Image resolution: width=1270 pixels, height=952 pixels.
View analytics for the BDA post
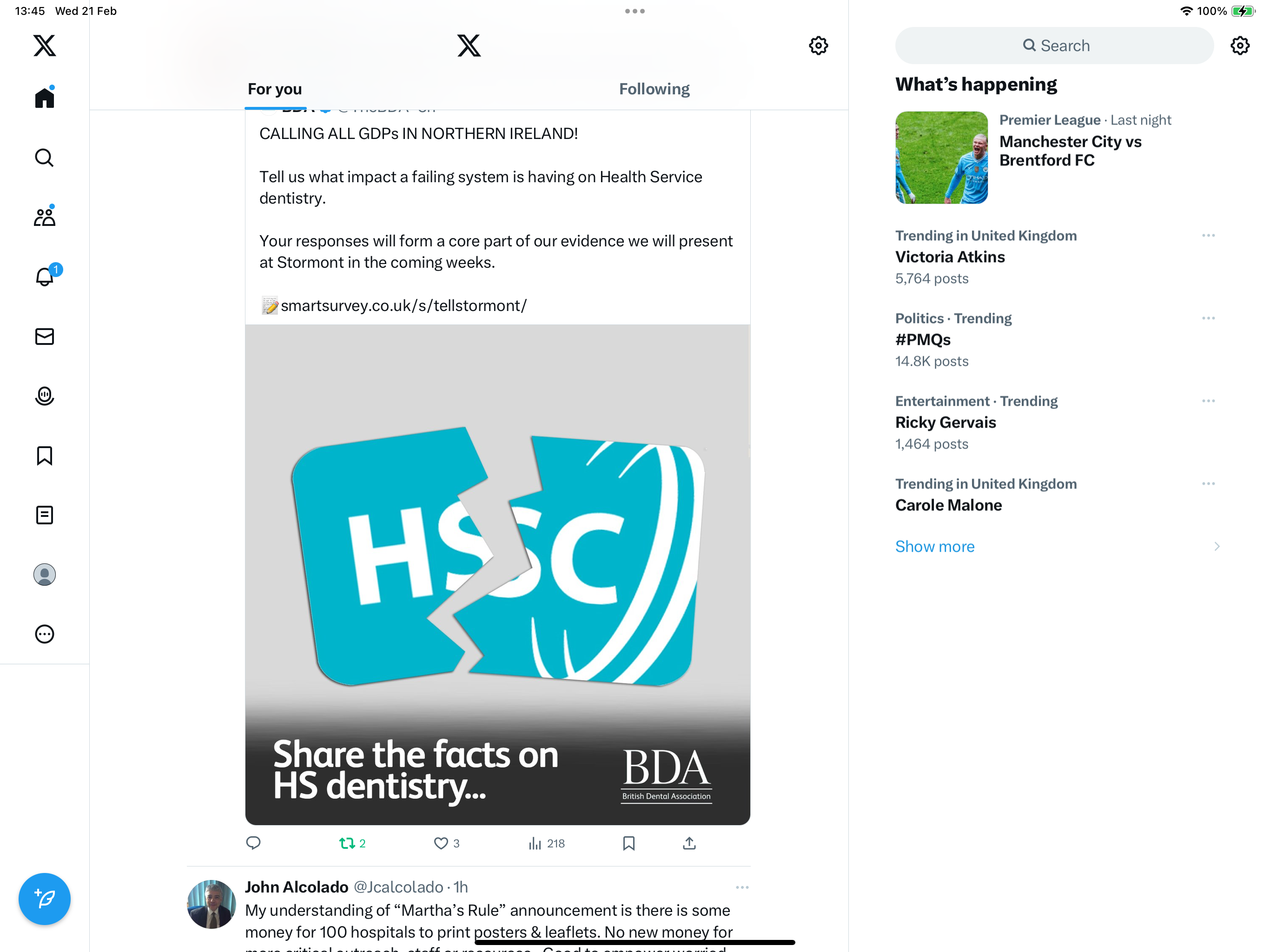pyautogui.click(x=547, y=843)
